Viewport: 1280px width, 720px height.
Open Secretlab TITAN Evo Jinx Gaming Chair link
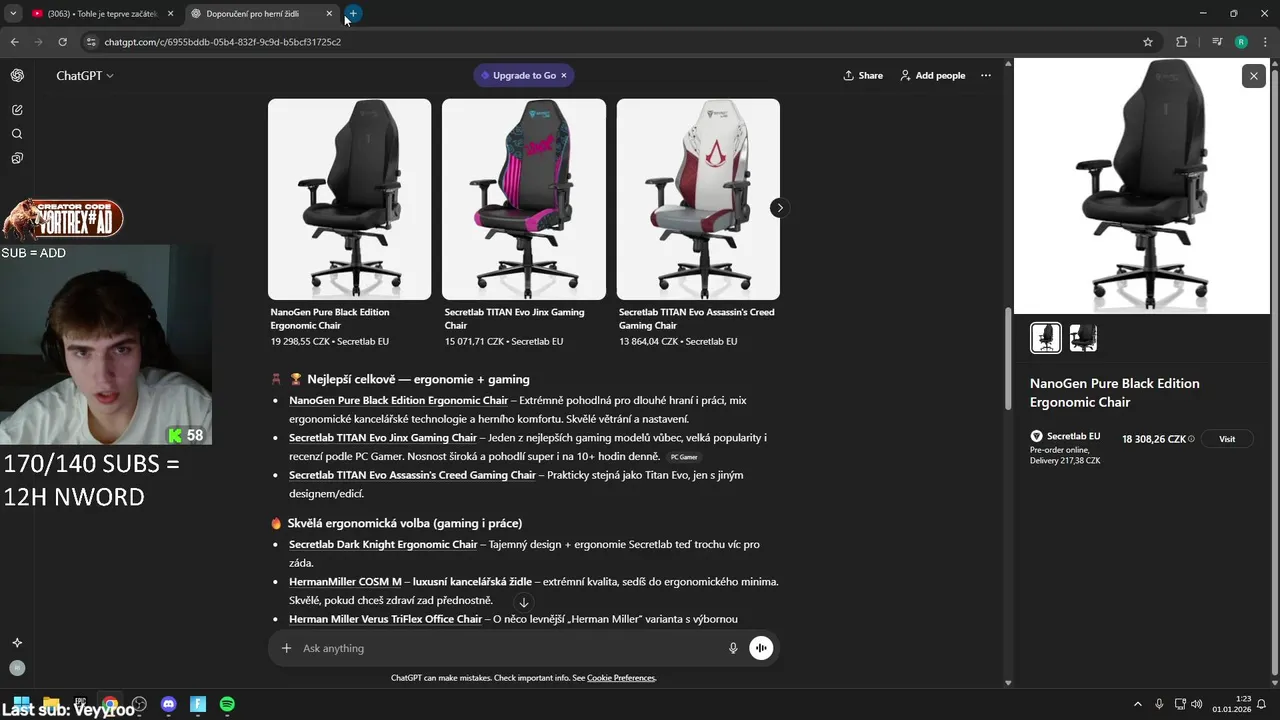[383, 438]
